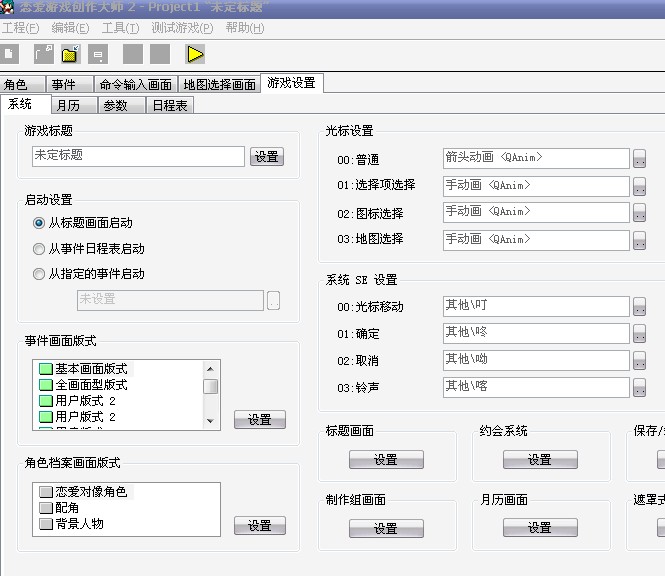
Task: Click 设置 under 制作组画面
Action: 386,528
